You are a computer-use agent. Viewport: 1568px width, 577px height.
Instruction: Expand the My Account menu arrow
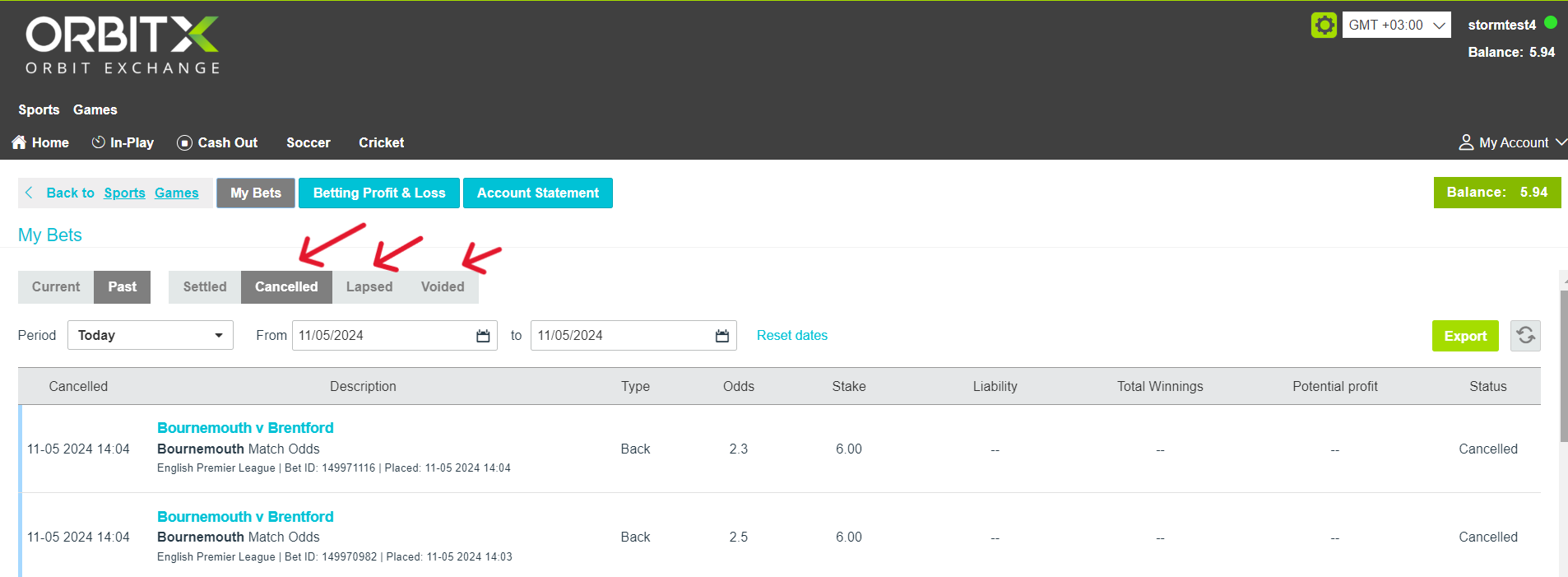[1561, 142]
